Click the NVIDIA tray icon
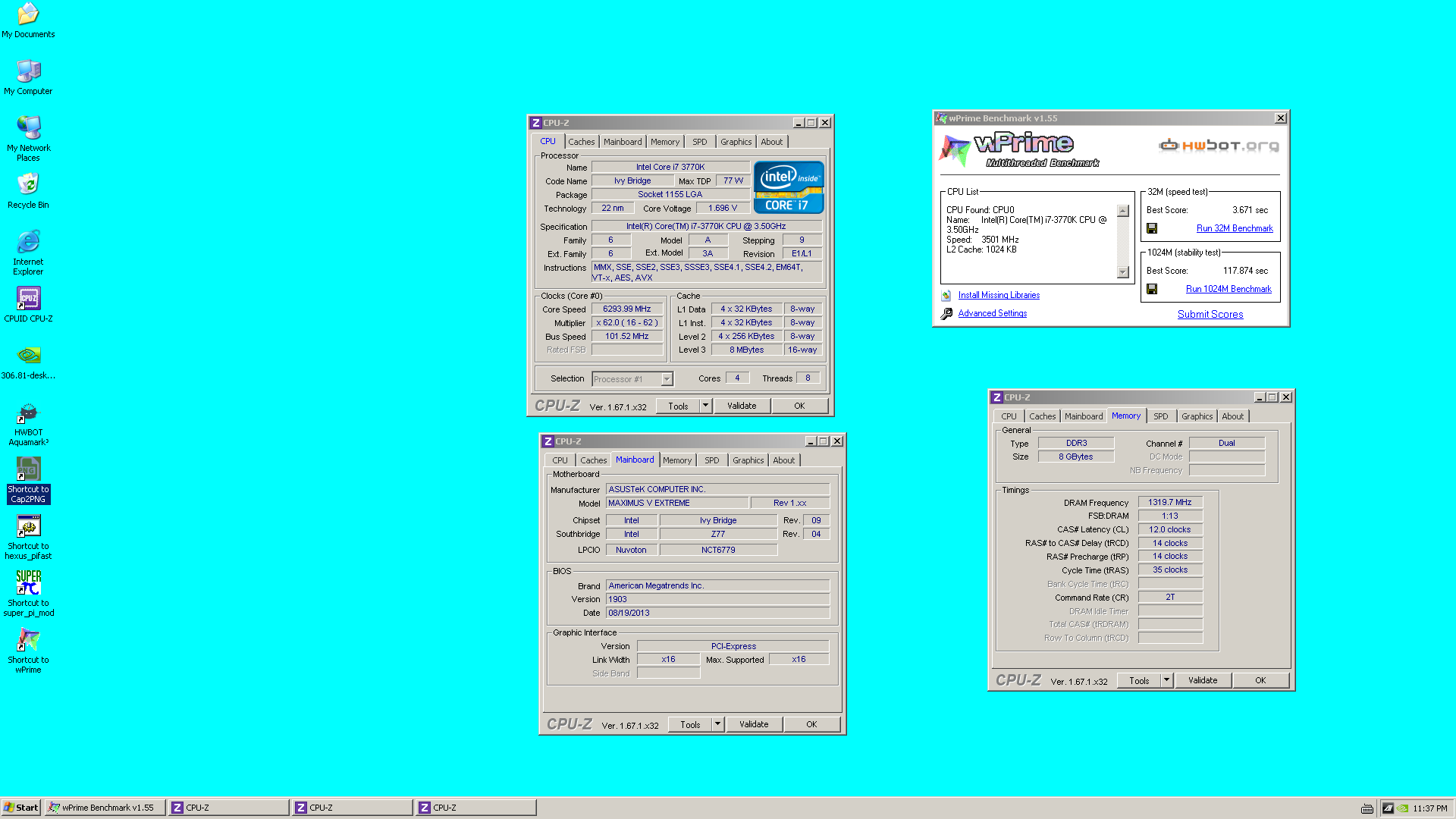Image resolution: width=1456 pixels, height=819 pixels. pyautogui.click(x=1403, y=808)
